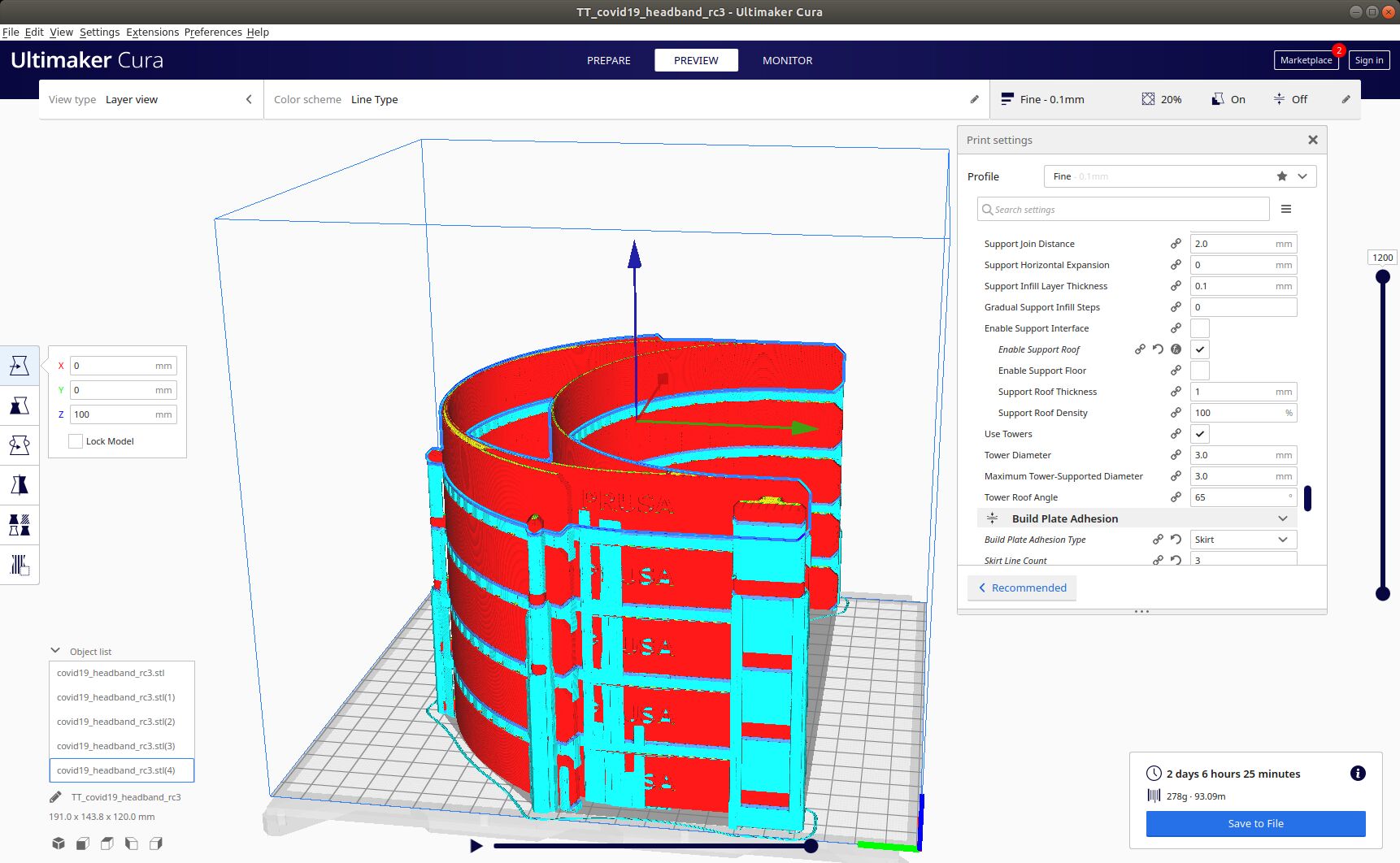The height and width of the screenshot is (863, 1400).
Task: Open the Support Blocker tool
Action: (20, 565)
